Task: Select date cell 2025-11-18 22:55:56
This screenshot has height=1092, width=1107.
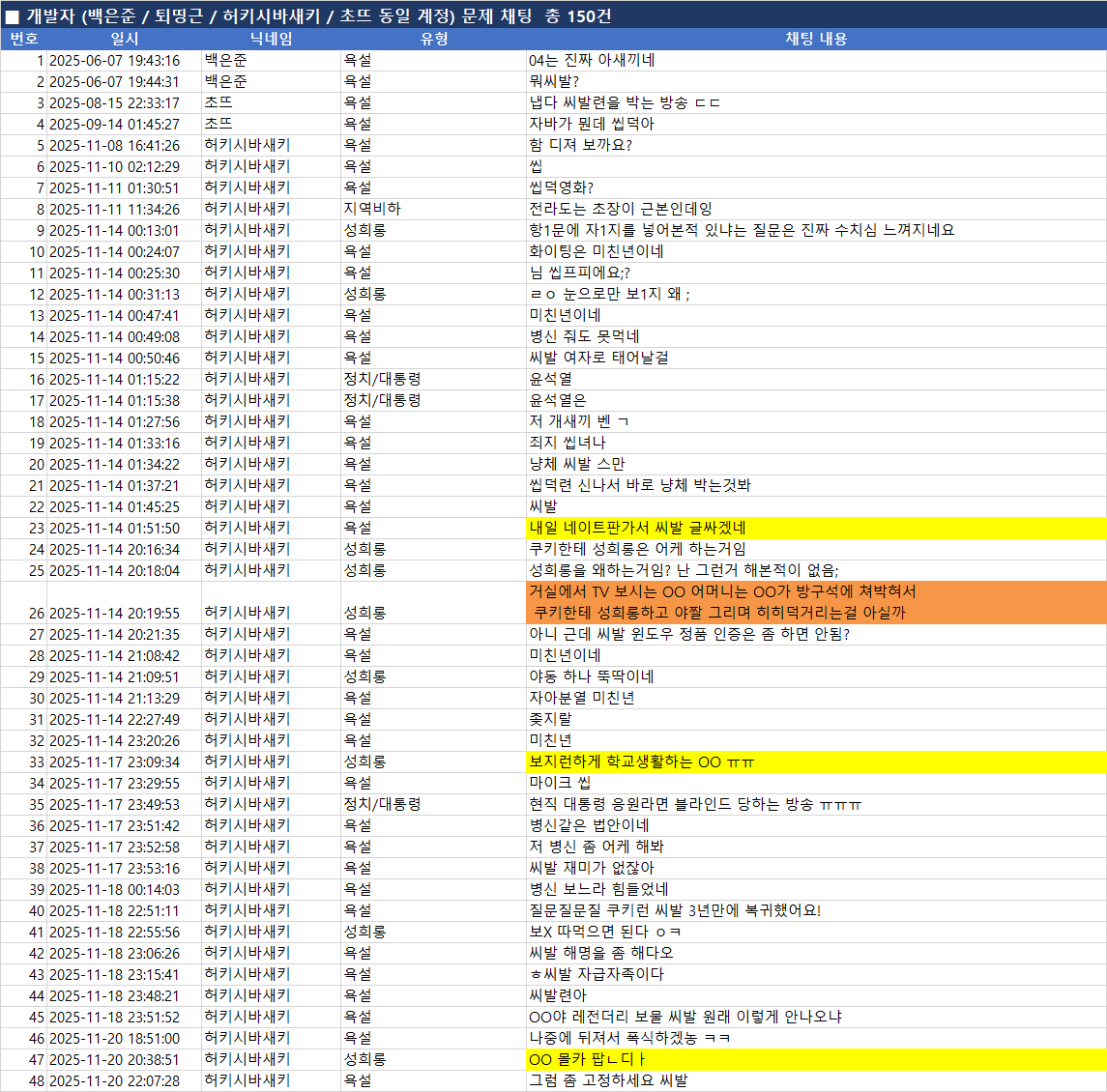Action: pyautogui.click(x=125, y=933)
